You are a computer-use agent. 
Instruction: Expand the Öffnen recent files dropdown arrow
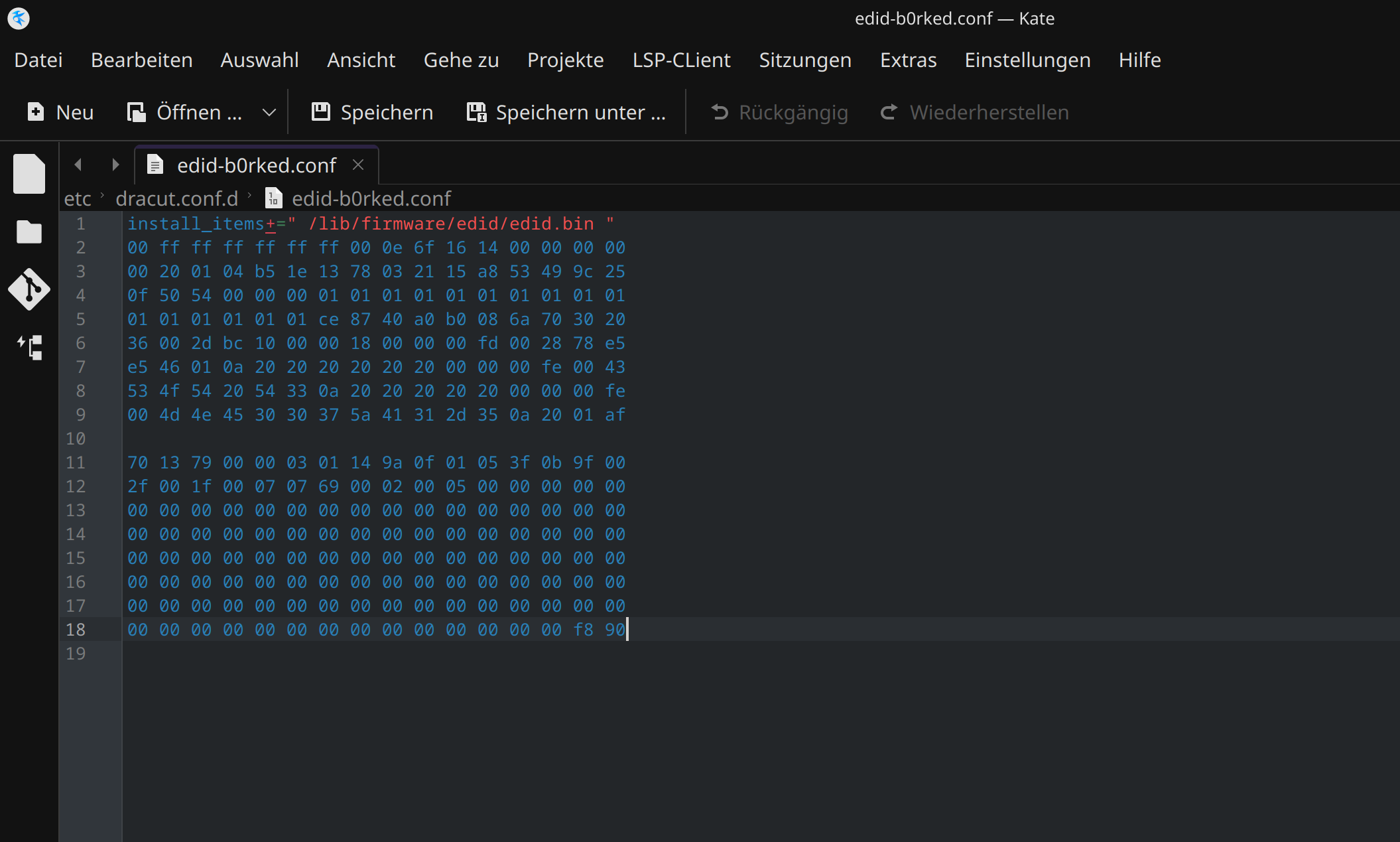pos(269,112)
